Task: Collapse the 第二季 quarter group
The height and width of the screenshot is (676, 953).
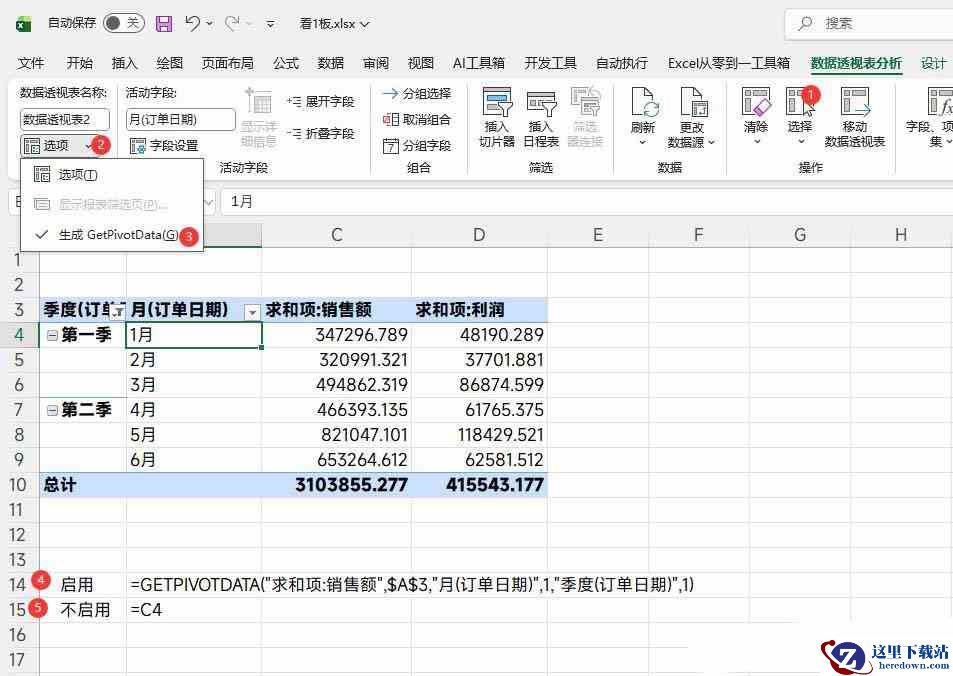Action: (52, 410)
